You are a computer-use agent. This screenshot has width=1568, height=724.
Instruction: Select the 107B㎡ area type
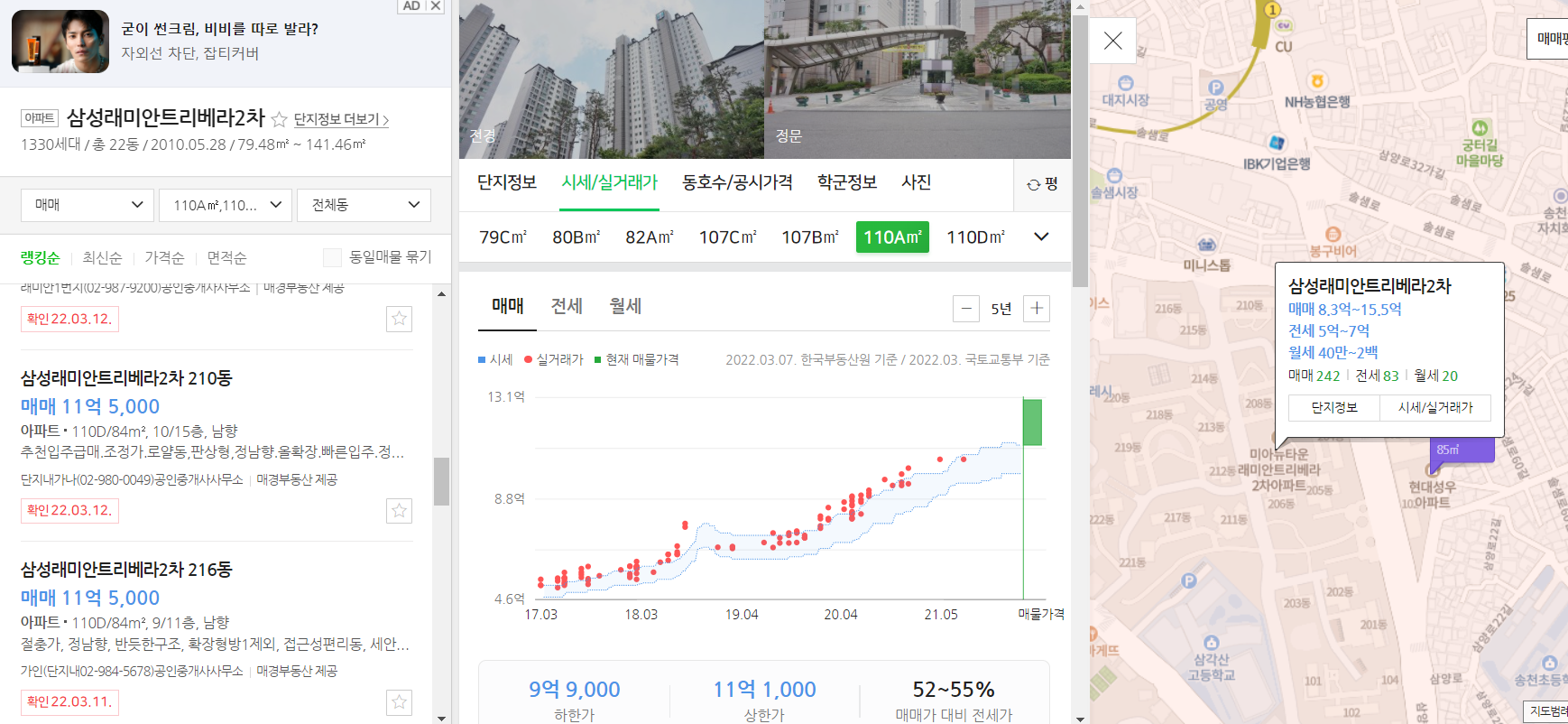coord(809,237)
